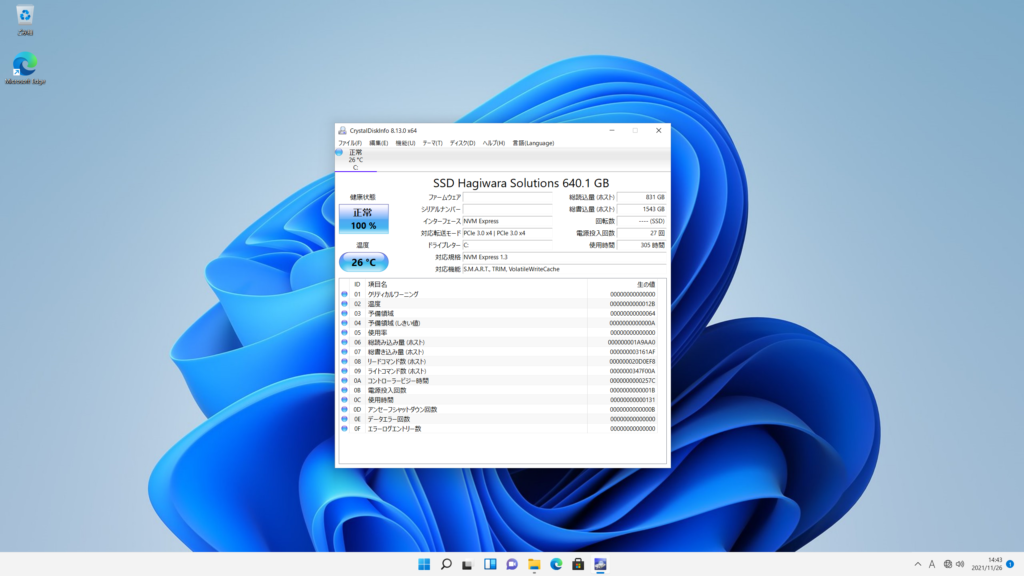Click raw value 000000001A9AA0
Screen dimensions: 1024x576
coord(632,342)
